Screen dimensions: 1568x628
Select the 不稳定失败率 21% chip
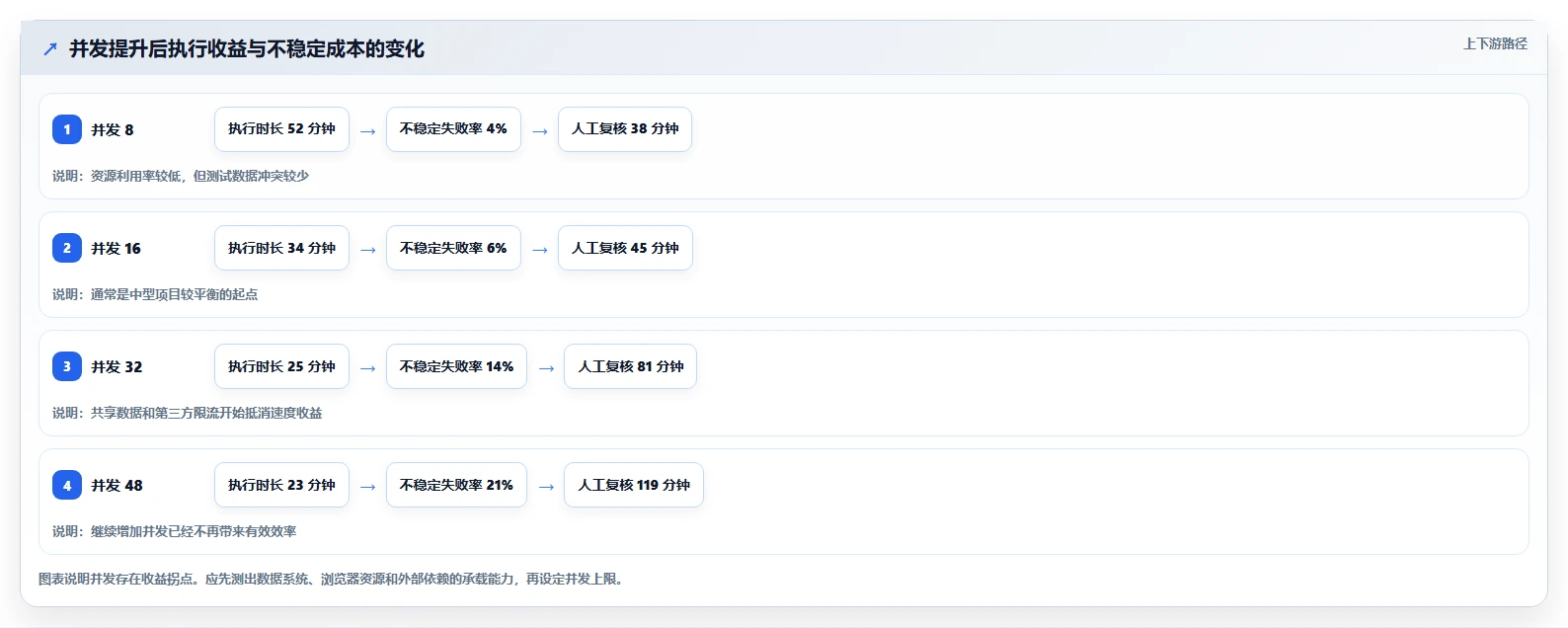pyautogui.click(x=456, y=485)
